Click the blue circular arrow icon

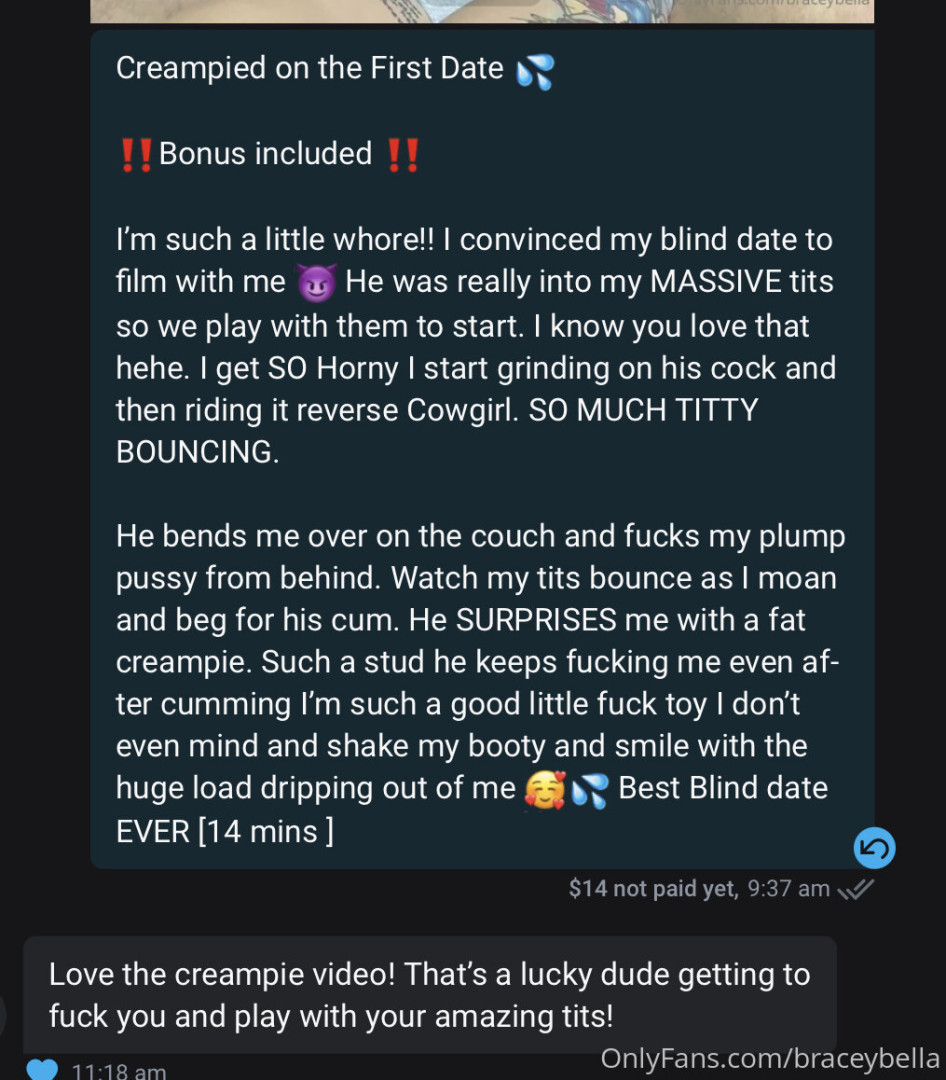pos(874,849)
